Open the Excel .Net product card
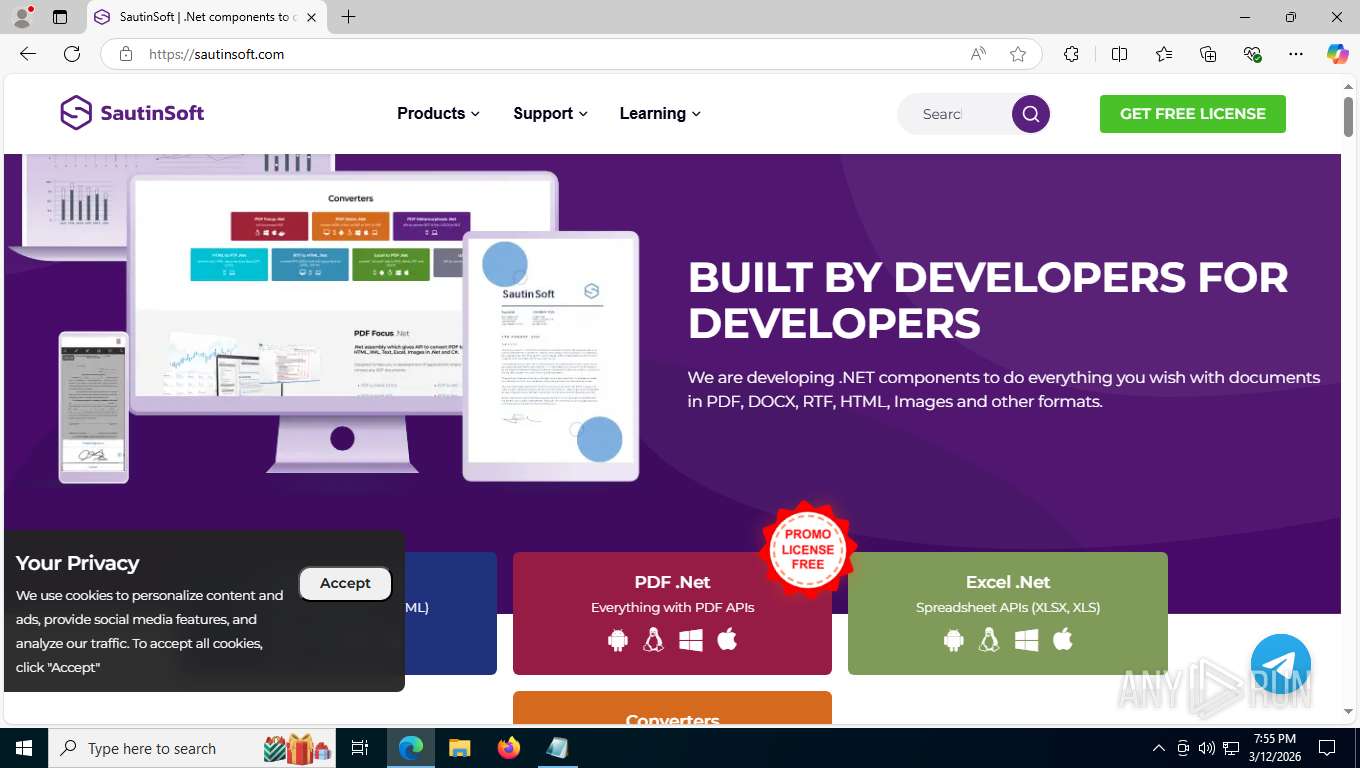This screenshot has width=1360, height=768. 1008,613
